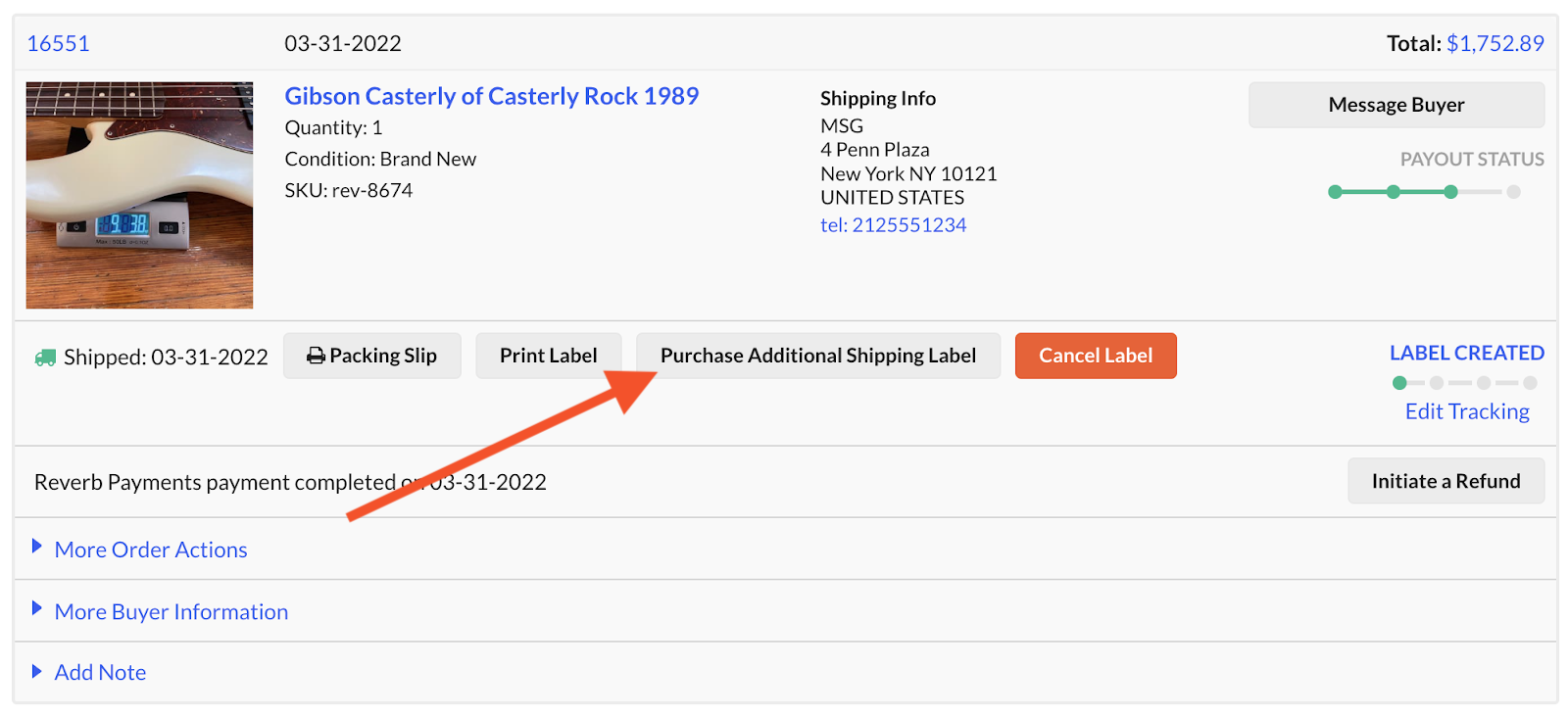The image size is (1568, 717).
Task: Click Initiate a Refund button
Action: click(x=1445, y=481)
